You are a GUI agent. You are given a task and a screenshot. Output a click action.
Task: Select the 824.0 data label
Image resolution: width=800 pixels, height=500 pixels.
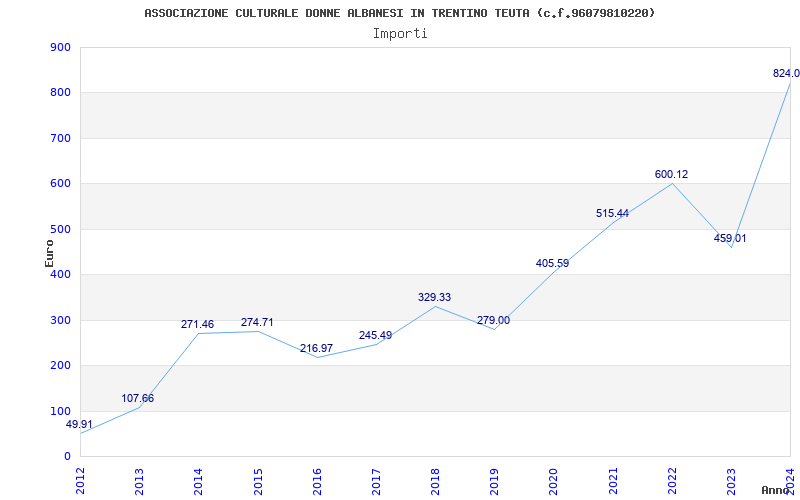point(786,73)
